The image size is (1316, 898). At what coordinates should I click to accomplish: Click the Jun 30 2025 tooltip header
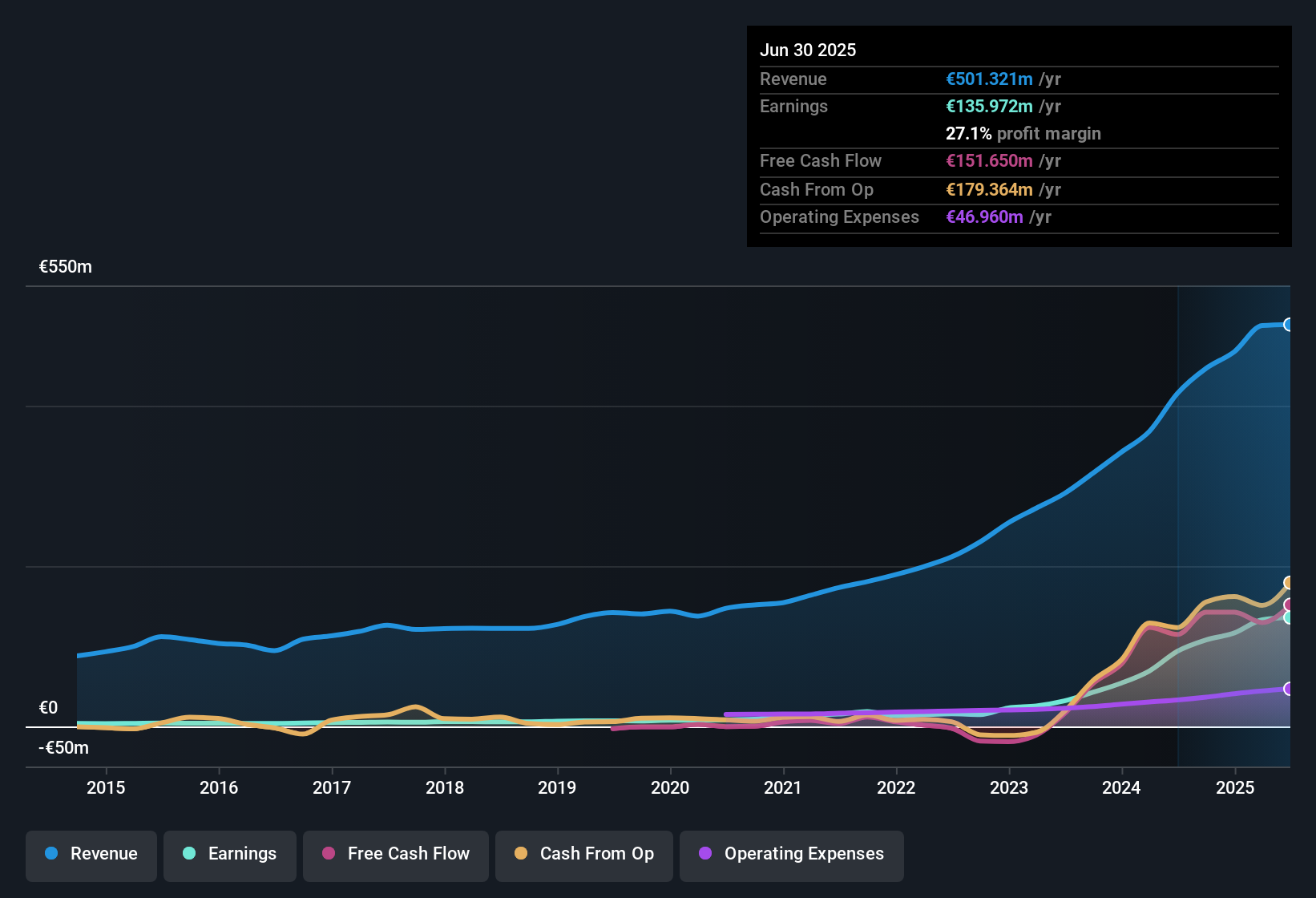point(808,50)
